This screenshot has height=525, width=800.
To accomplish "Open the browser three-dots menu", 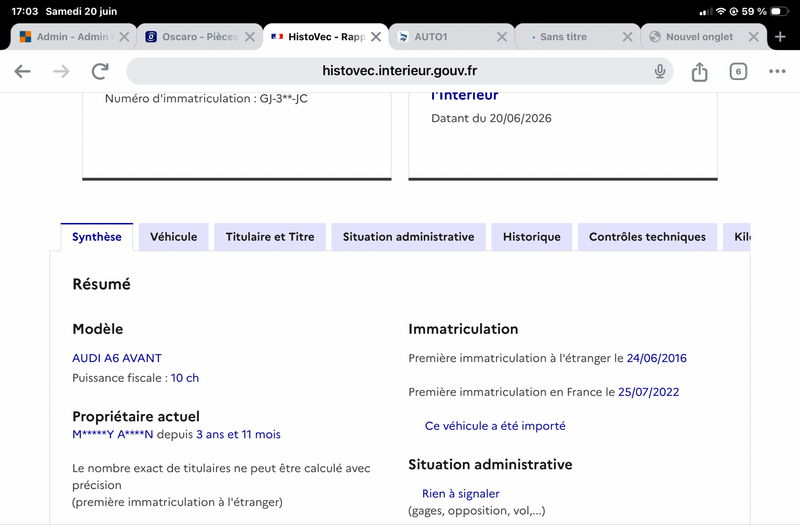I will [x=777, y=71].
